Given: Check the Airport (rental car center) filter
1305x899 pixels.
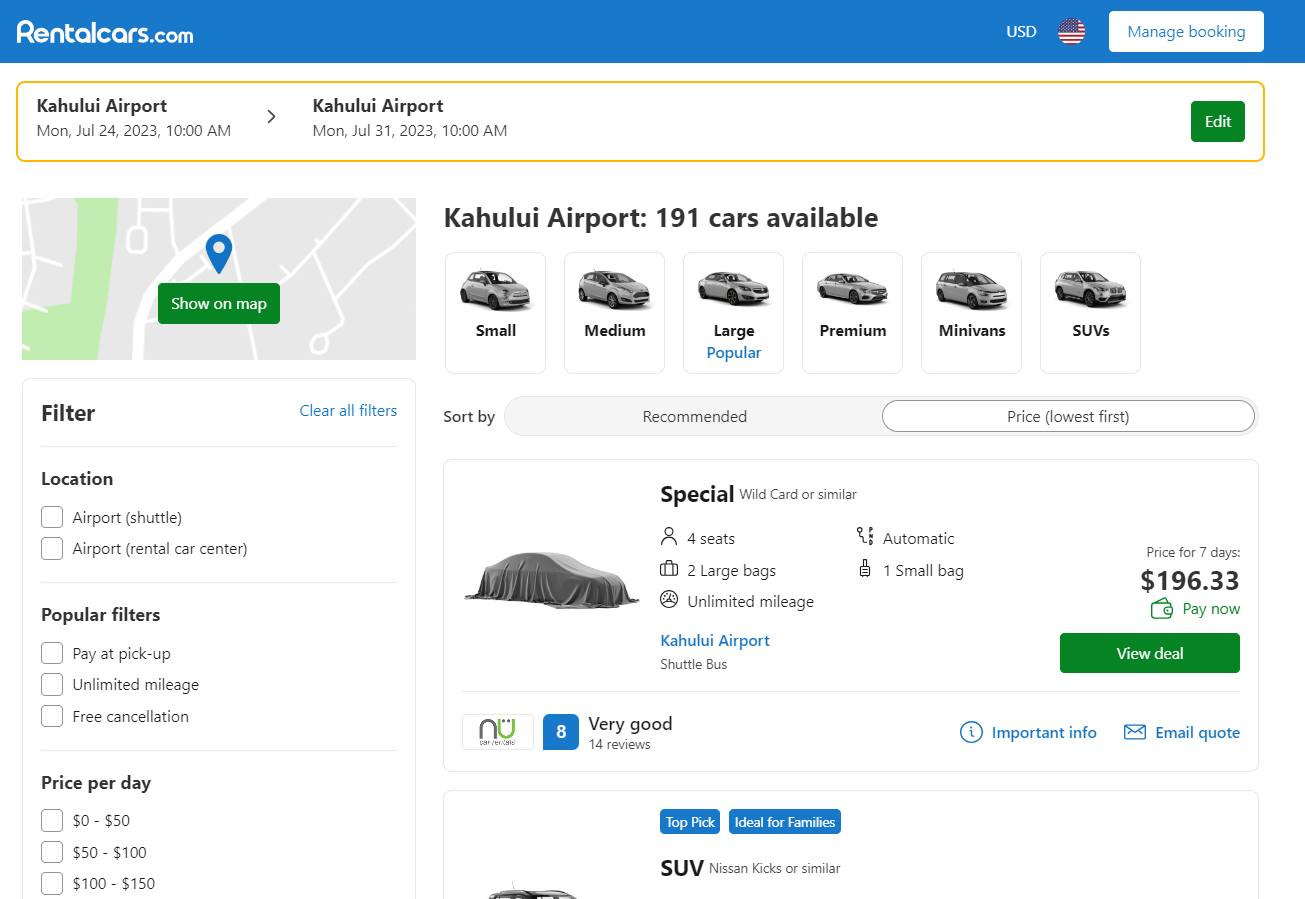Looking at the screenshot, I should (x=52, y=548).
